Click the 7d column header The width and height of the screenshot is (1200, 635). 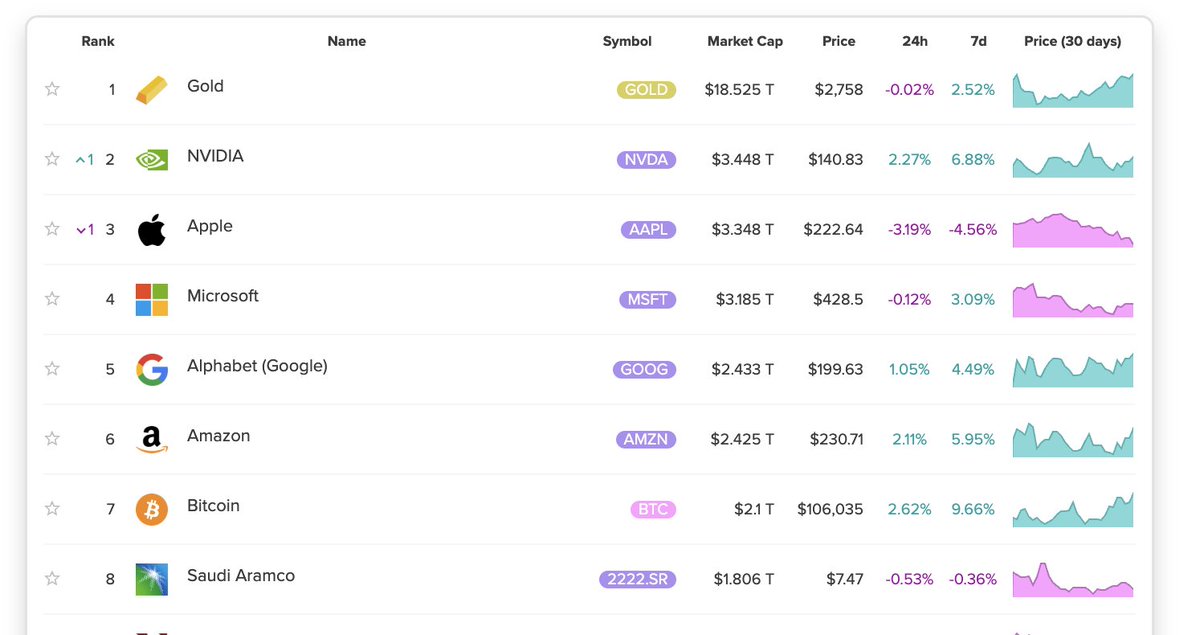(x=978, y=41)
